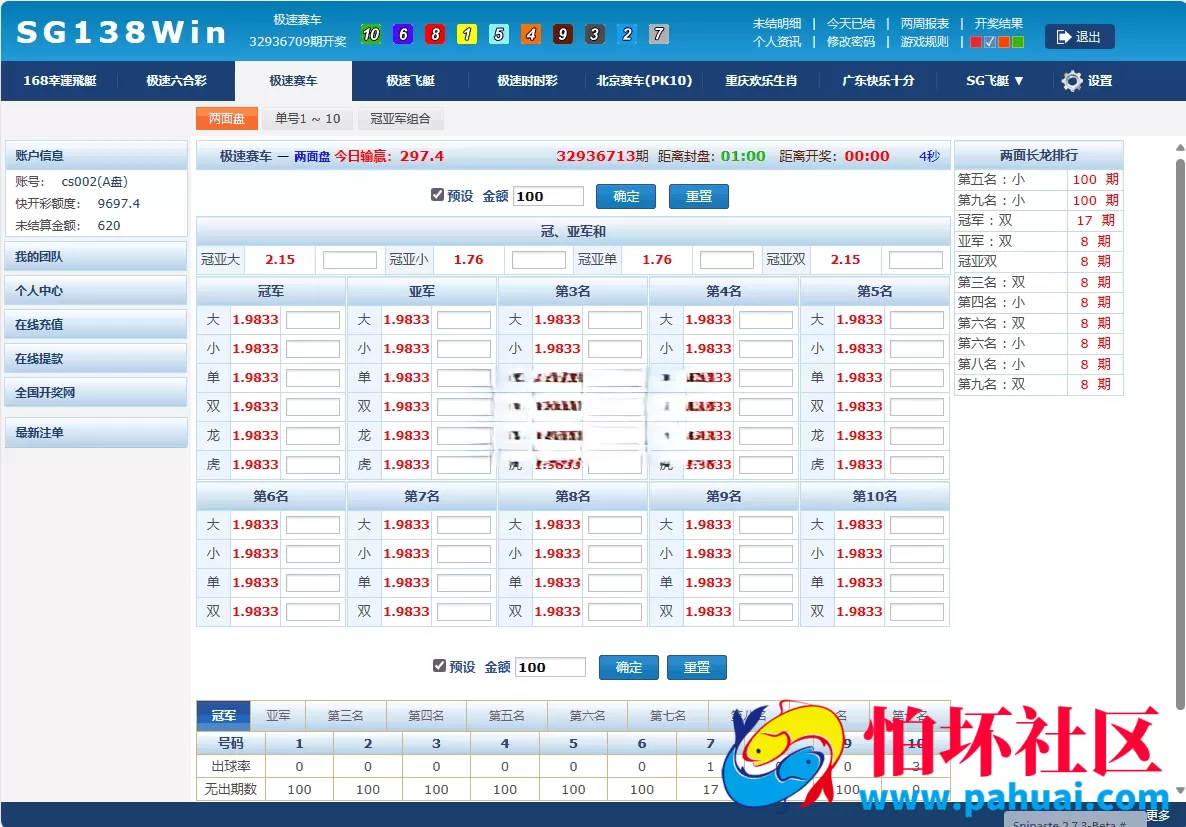This screenshot has height=827, width=1186.
Task: Click the gray number 7 ball
Action: coord(659,34)
